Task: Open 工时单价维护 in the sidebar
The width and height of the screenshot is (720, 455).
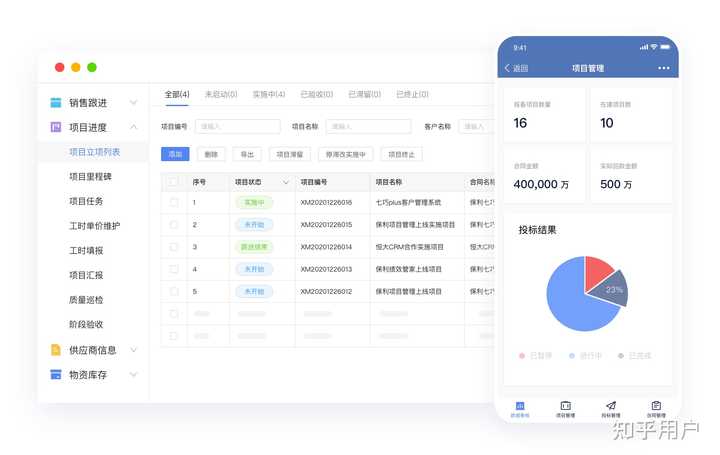Action: (94, 226)
